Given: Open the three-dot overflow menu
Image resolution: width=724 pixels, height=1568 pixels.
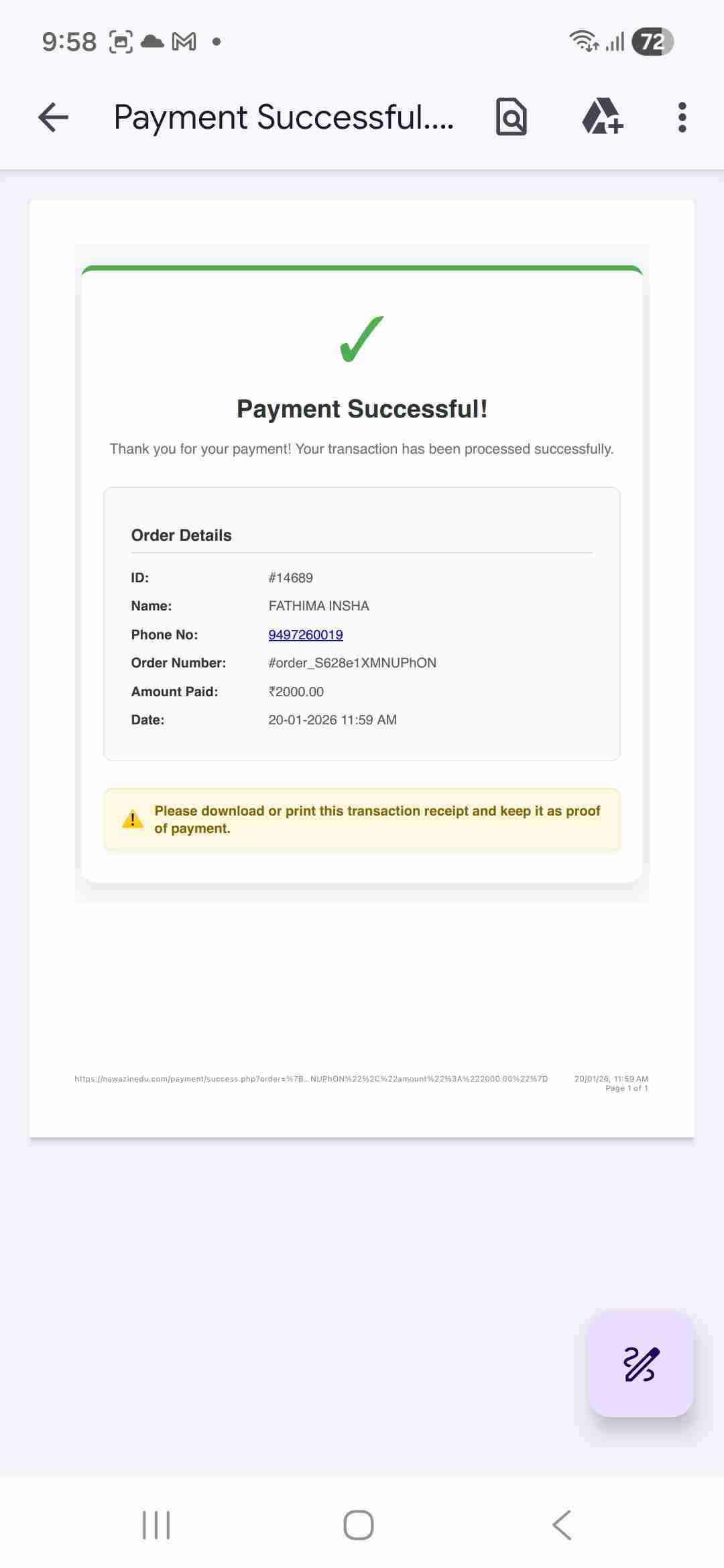Looking at the screenshot, I should coord(682,117).
